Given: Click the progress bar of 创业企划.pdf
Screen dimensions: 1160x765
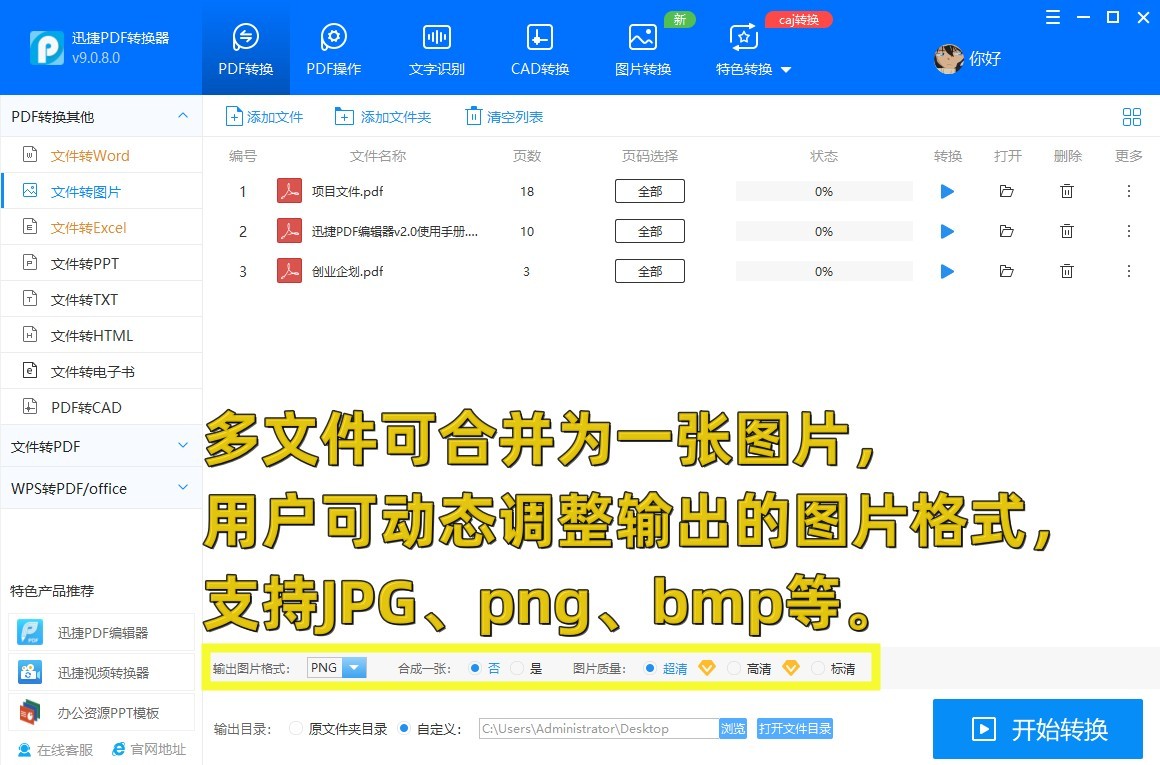Looking at the screenshot, I should (823, 272).
